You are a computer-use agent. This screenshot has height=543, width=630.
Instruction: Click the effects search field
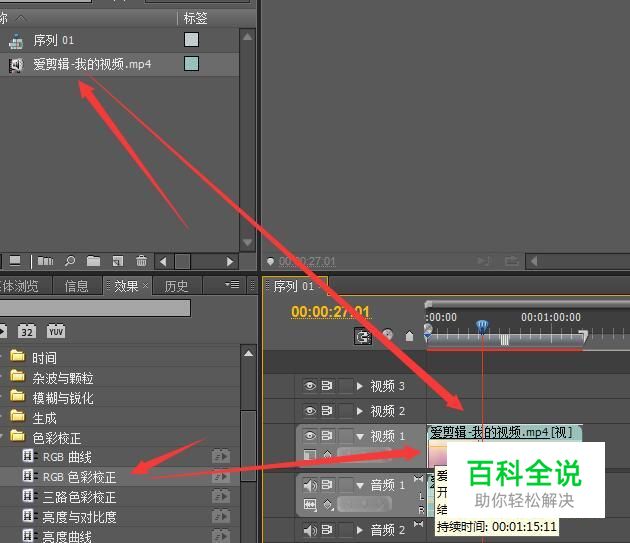coord(95,308)
